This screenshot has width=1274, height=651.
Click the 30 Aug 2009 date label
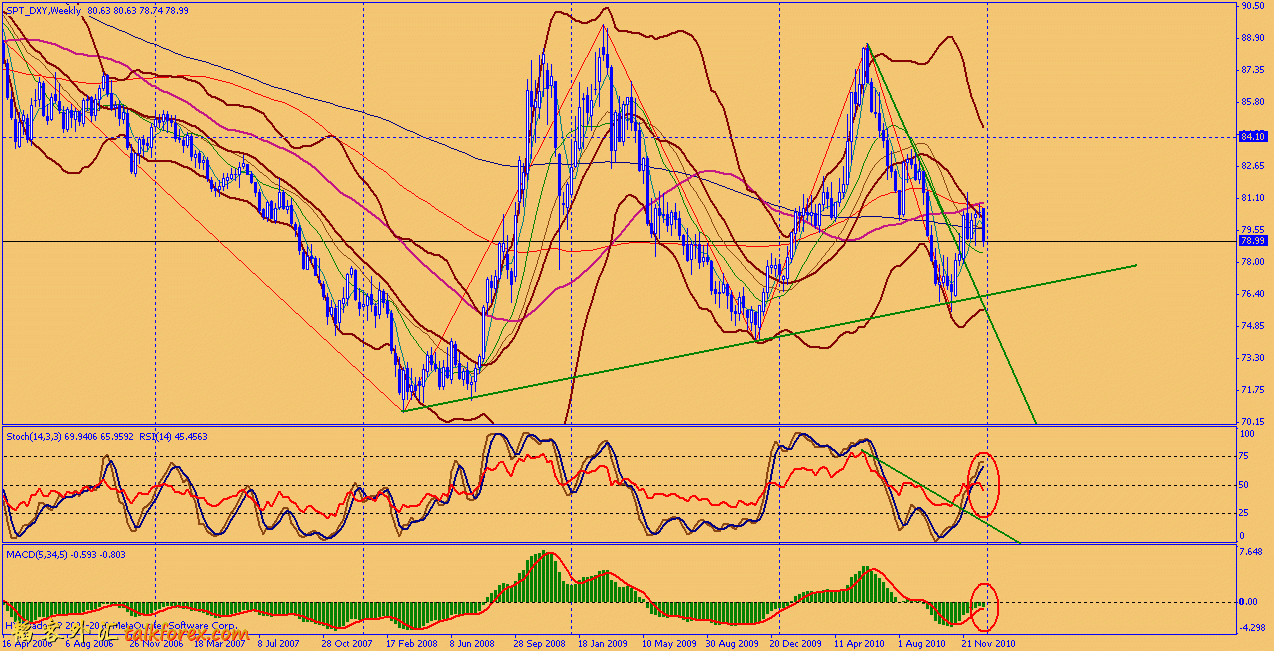732,645
